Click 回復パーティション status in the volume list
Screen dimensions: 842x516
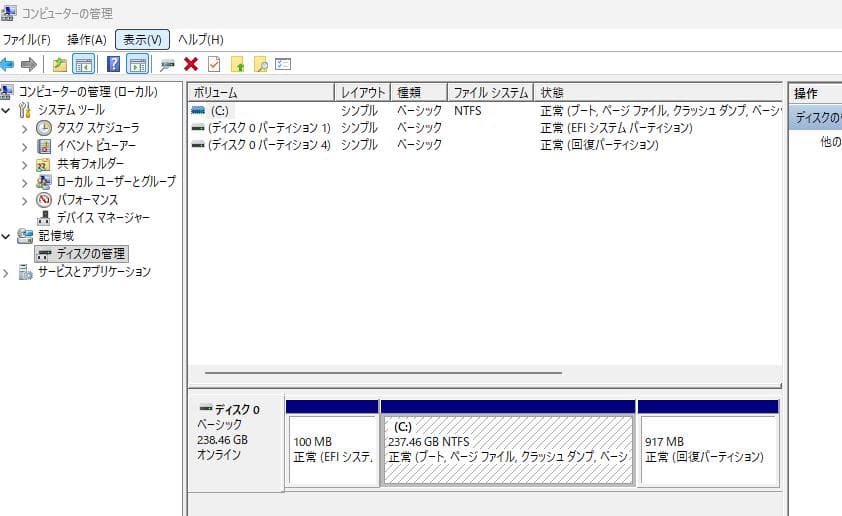coord(599,145)
